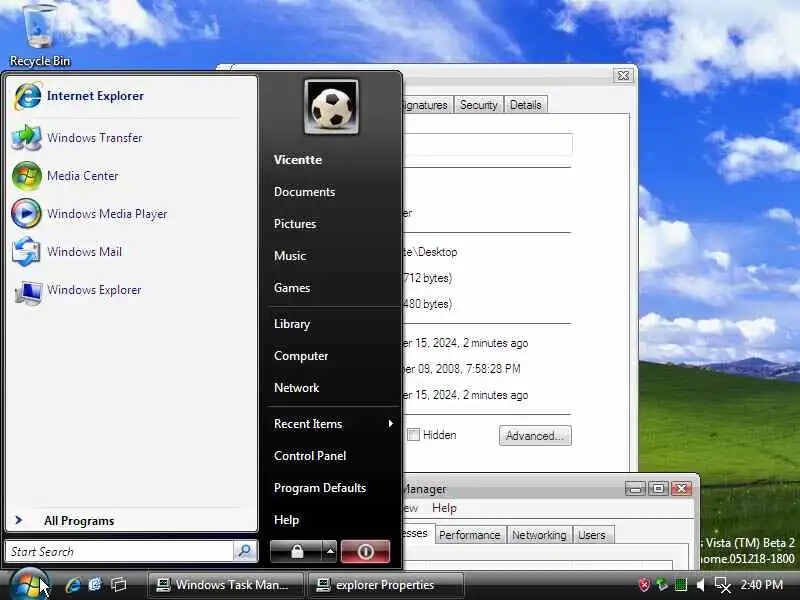This screenshot has height=600, width=800.
Task: Open Internet Explorer from Start menu
Action: (79, 96)
